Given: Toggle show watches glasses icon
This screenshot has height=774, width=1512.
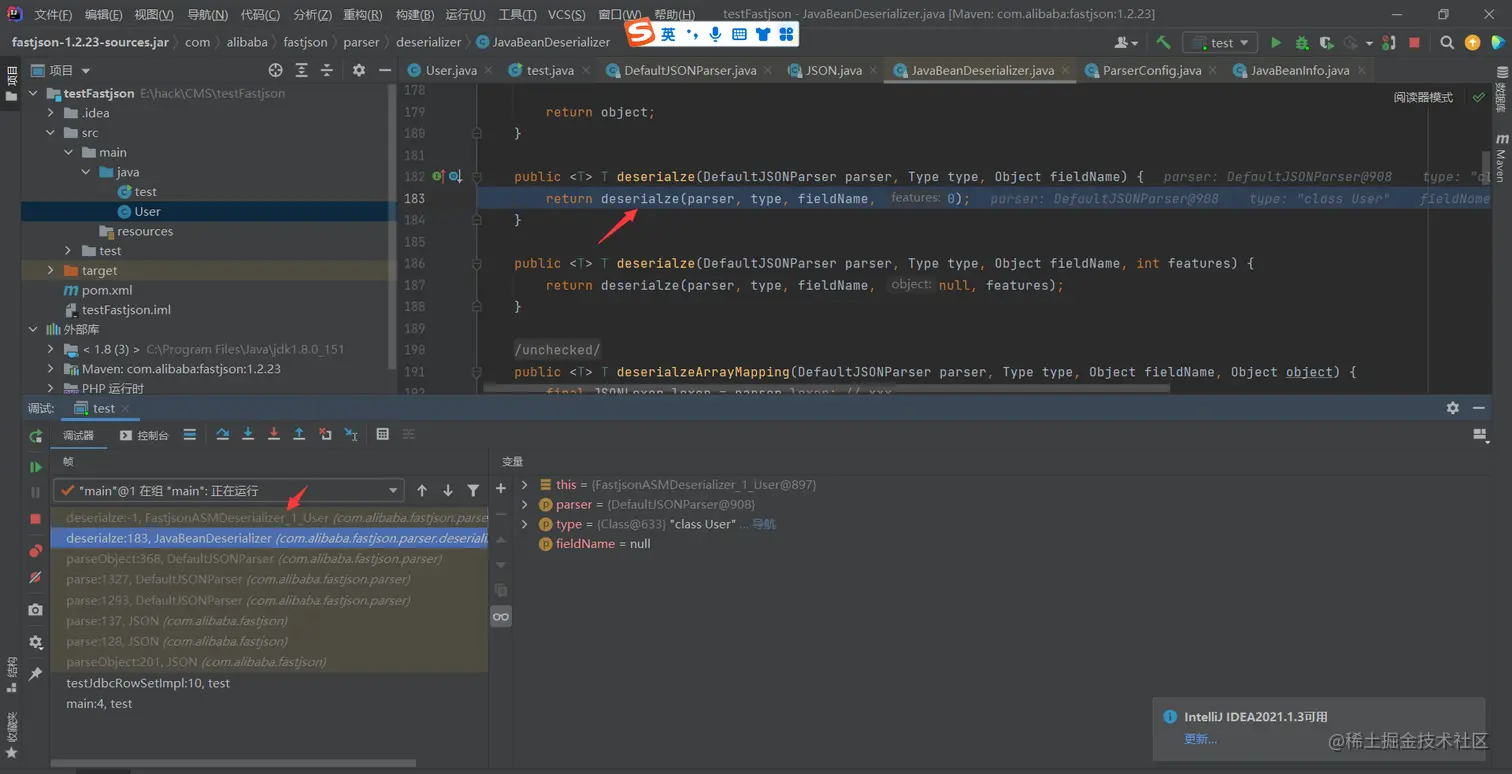Looking at the screenshot, I should click(x=501, y=617).
